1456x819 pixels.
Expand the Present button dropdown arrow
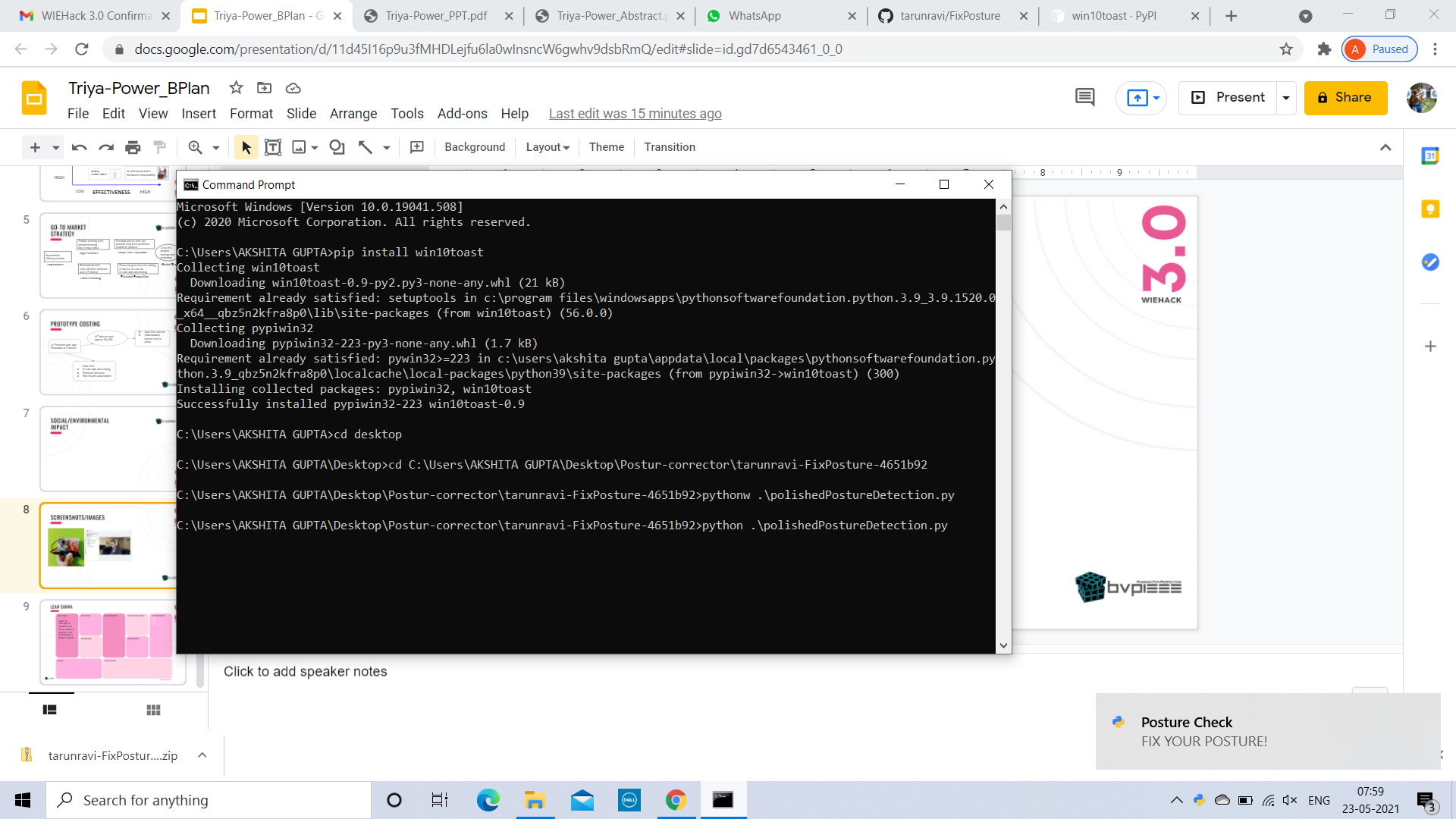(1286, 98)
